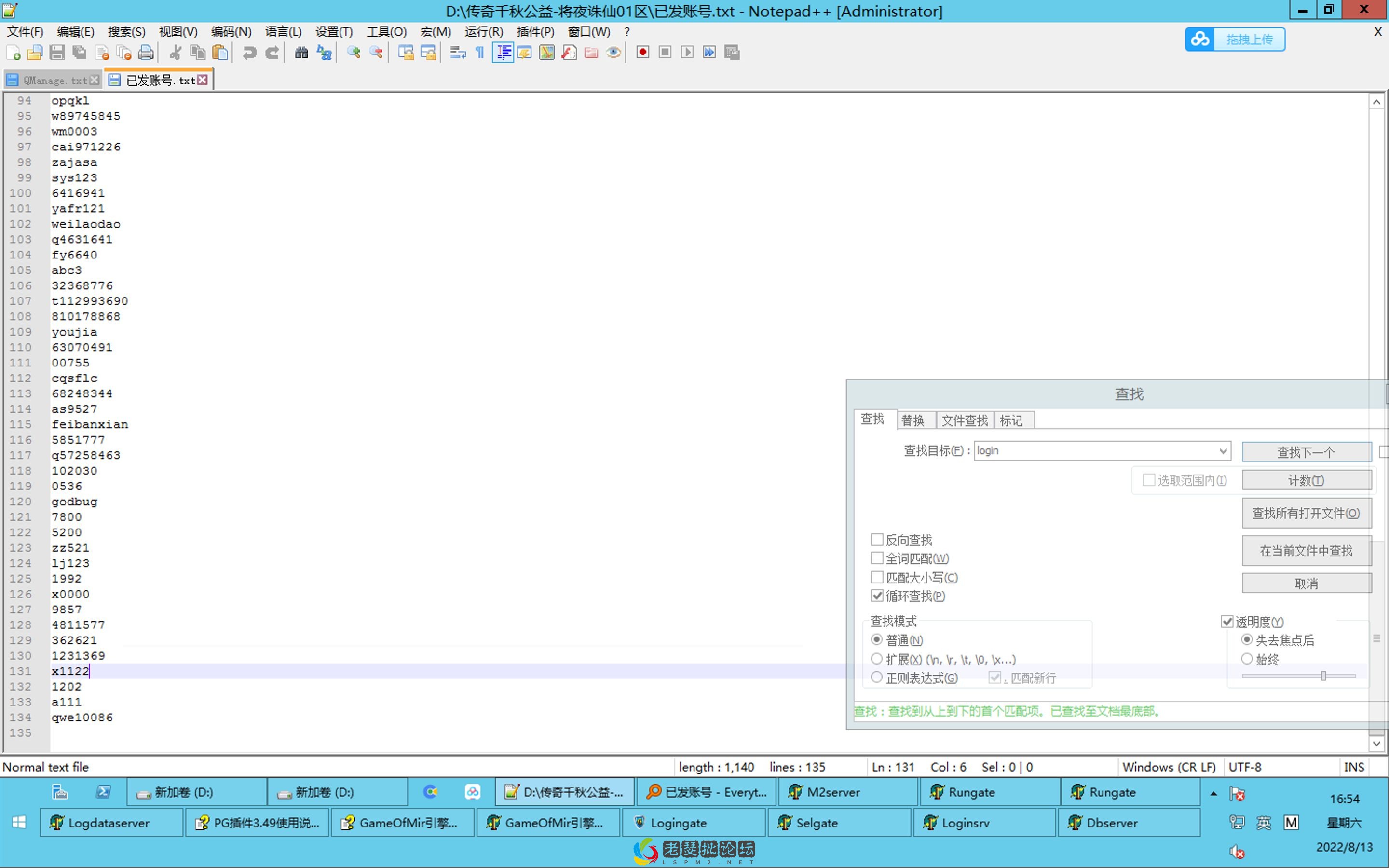
Task: Open Document Map toolbar icon
Action: click(x=547, y=53)
